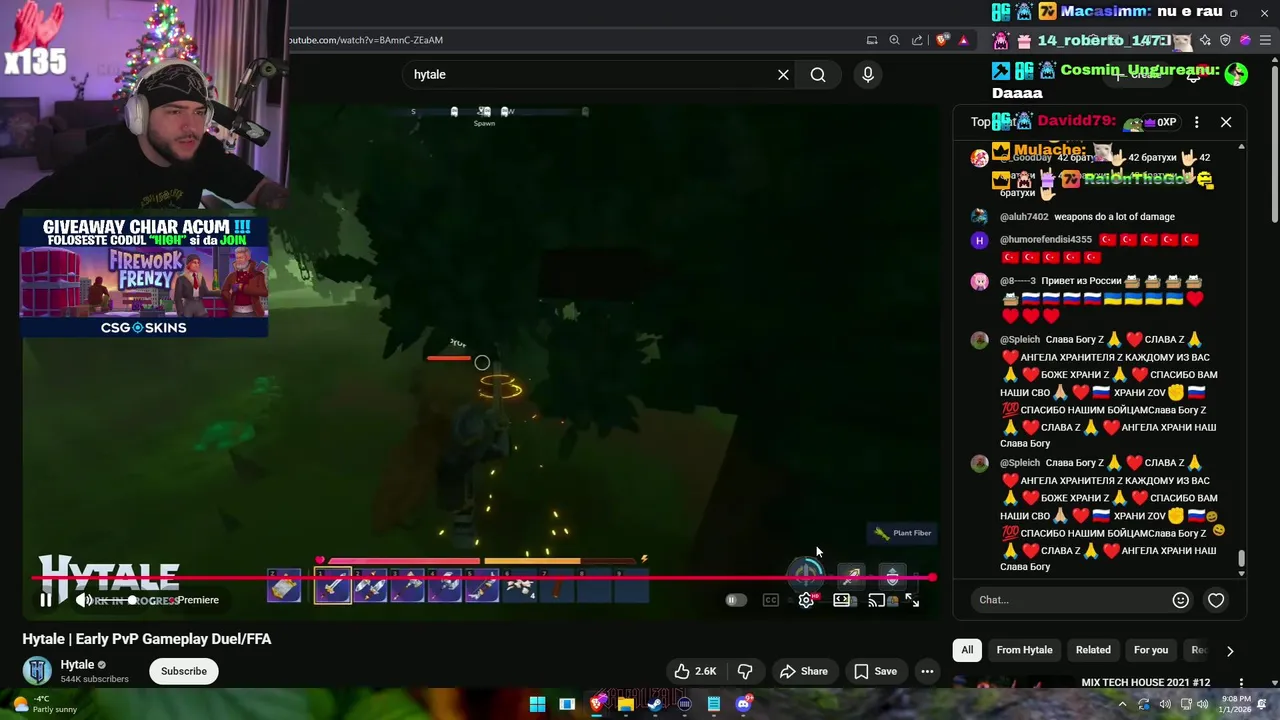The height and width of the screenshot is (720, 1280).
Task: Open Steam from the taskbar
Action: point(655,704)
